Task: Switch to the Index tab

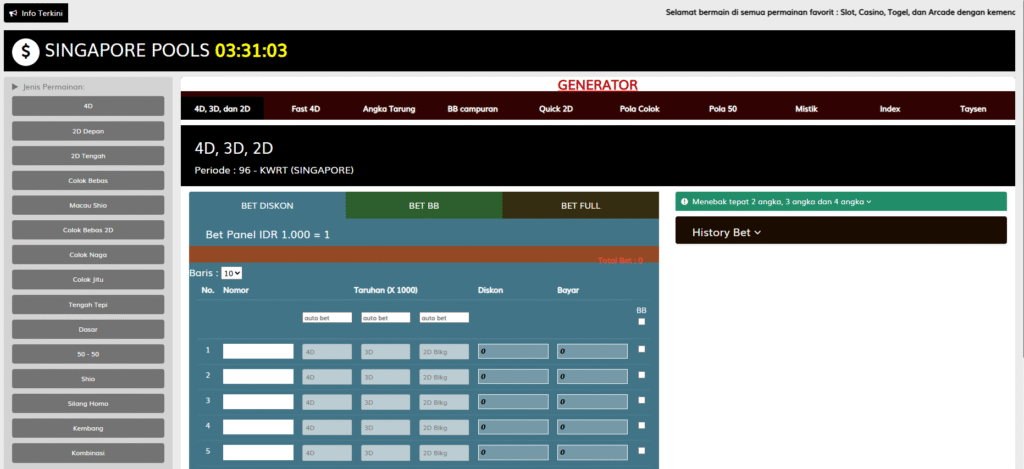Action: pyautogui.click(x=889, y=109)
